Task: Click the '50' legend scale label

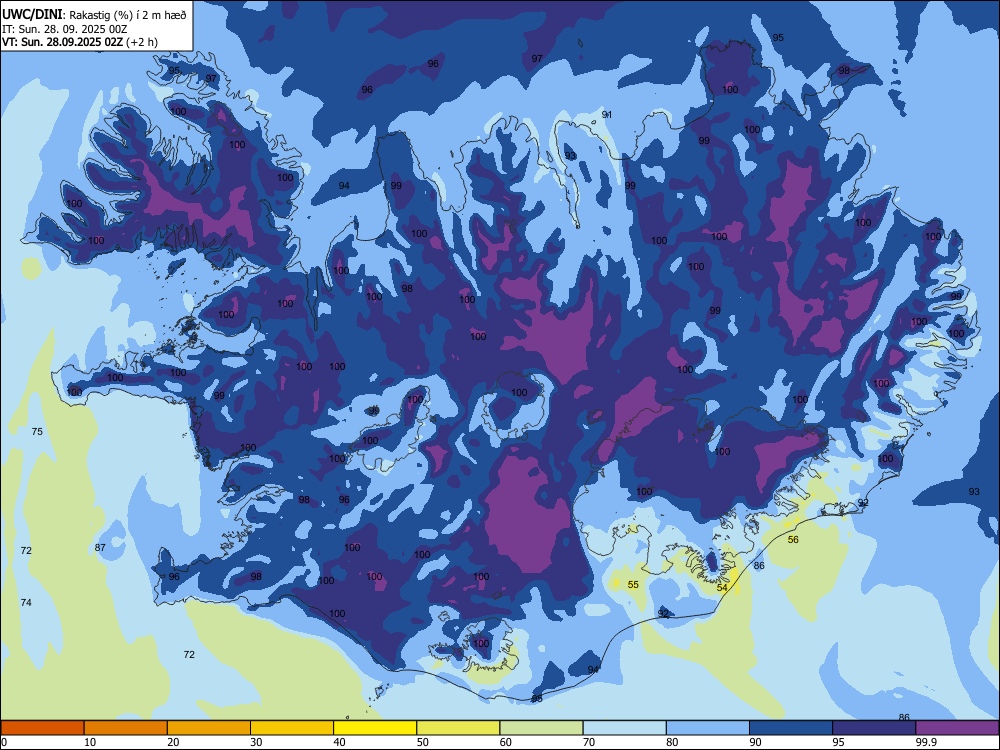Action: (422, 742)
